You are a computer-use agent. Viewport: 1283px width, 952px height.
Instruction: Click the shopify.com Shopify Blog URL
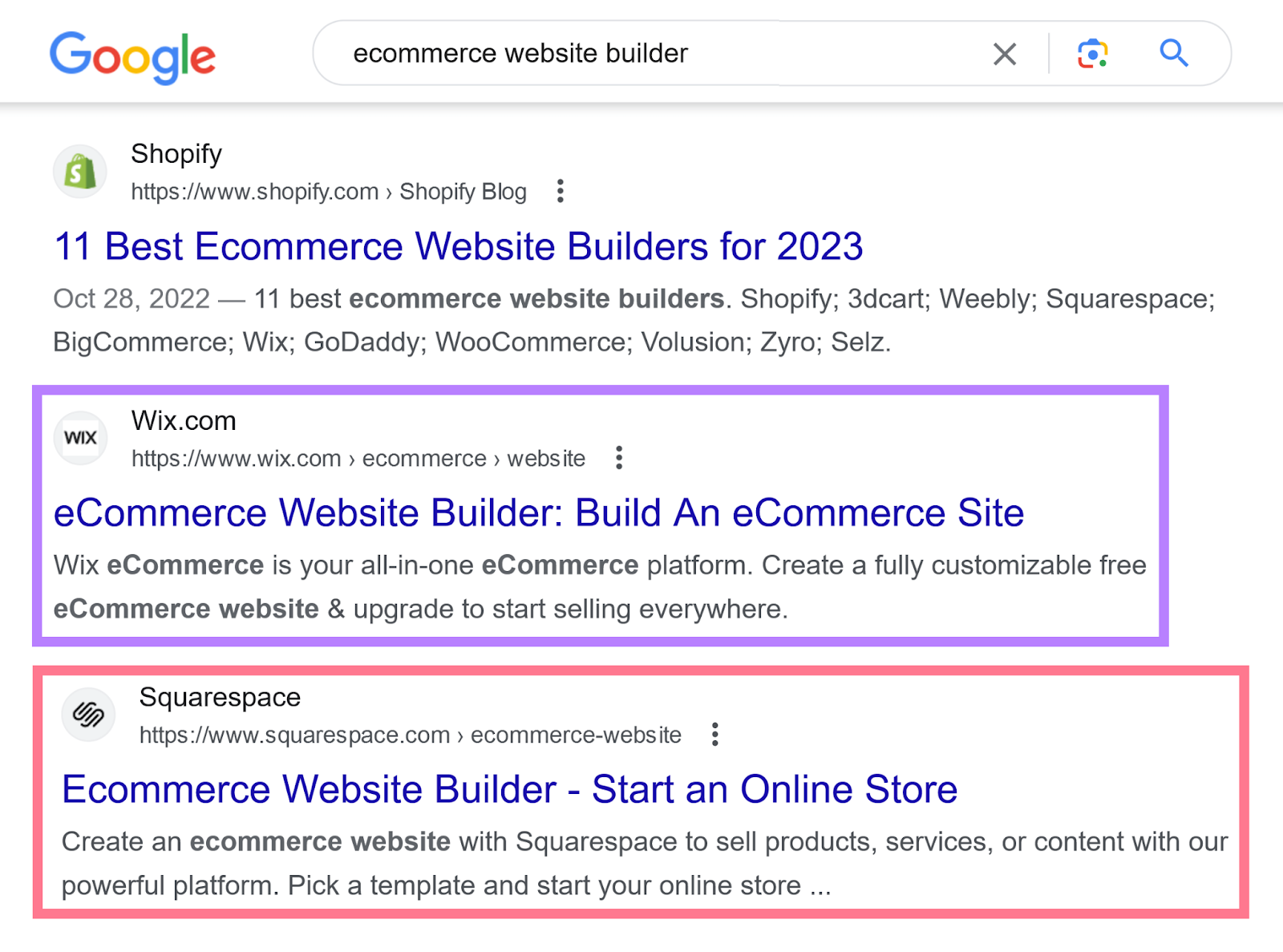click(x=329, y=192)
